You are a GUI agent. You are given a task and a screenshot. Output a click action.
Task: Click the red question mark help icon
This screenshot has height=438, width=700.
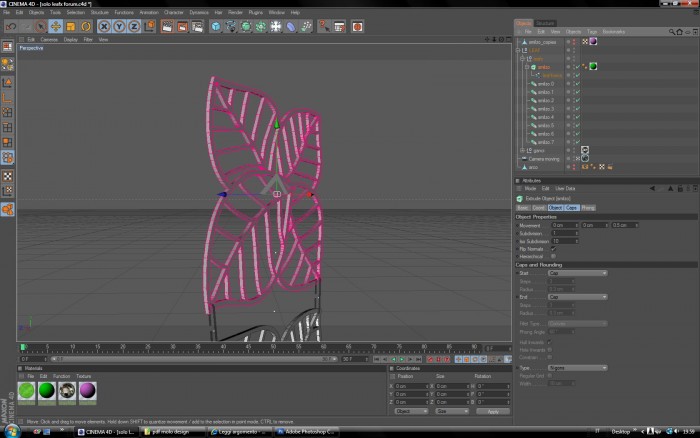pos(324,26)
